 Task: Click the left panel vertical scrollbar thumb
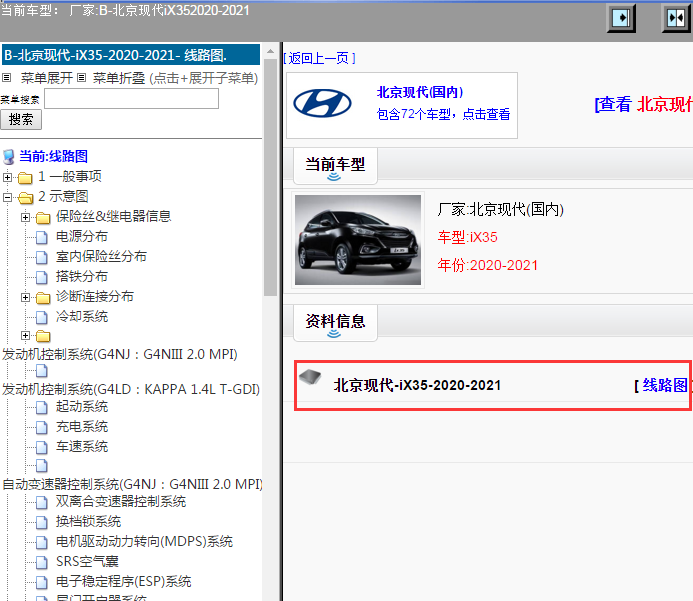click(x=270, y=178)
